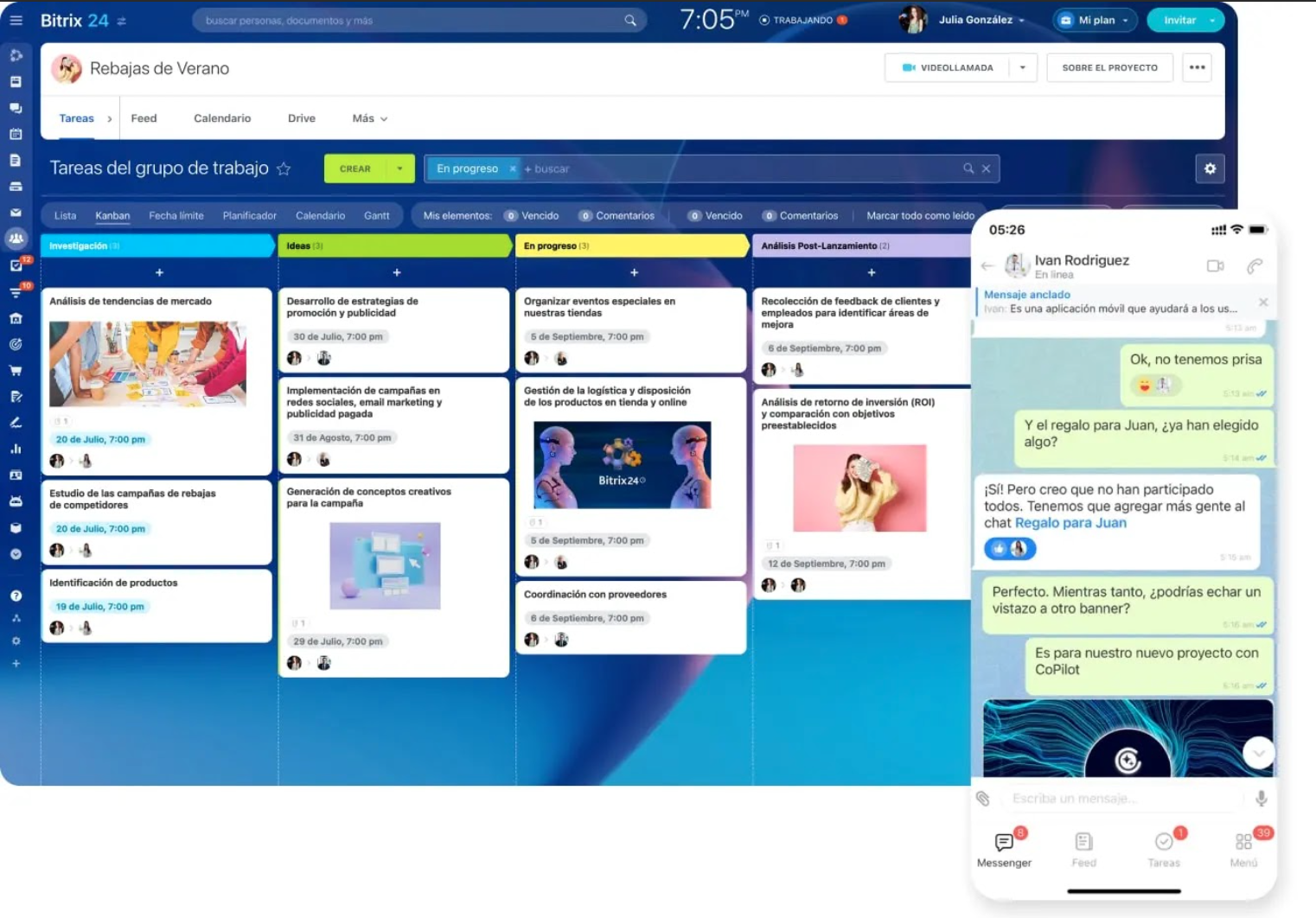Click the shopping cart icon in the sidebar
1316x918 pixels.
point(16,370)
